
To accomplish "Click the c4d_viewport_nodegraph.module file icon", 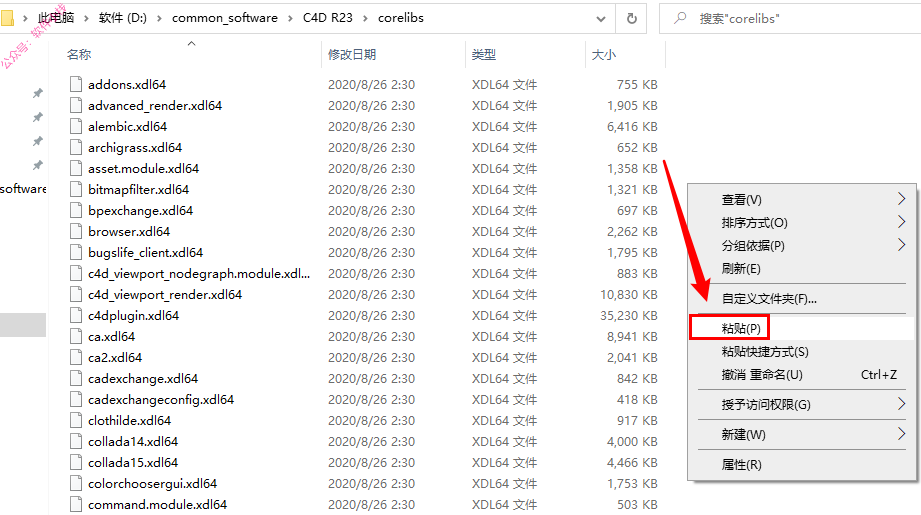I will point(76,274).
